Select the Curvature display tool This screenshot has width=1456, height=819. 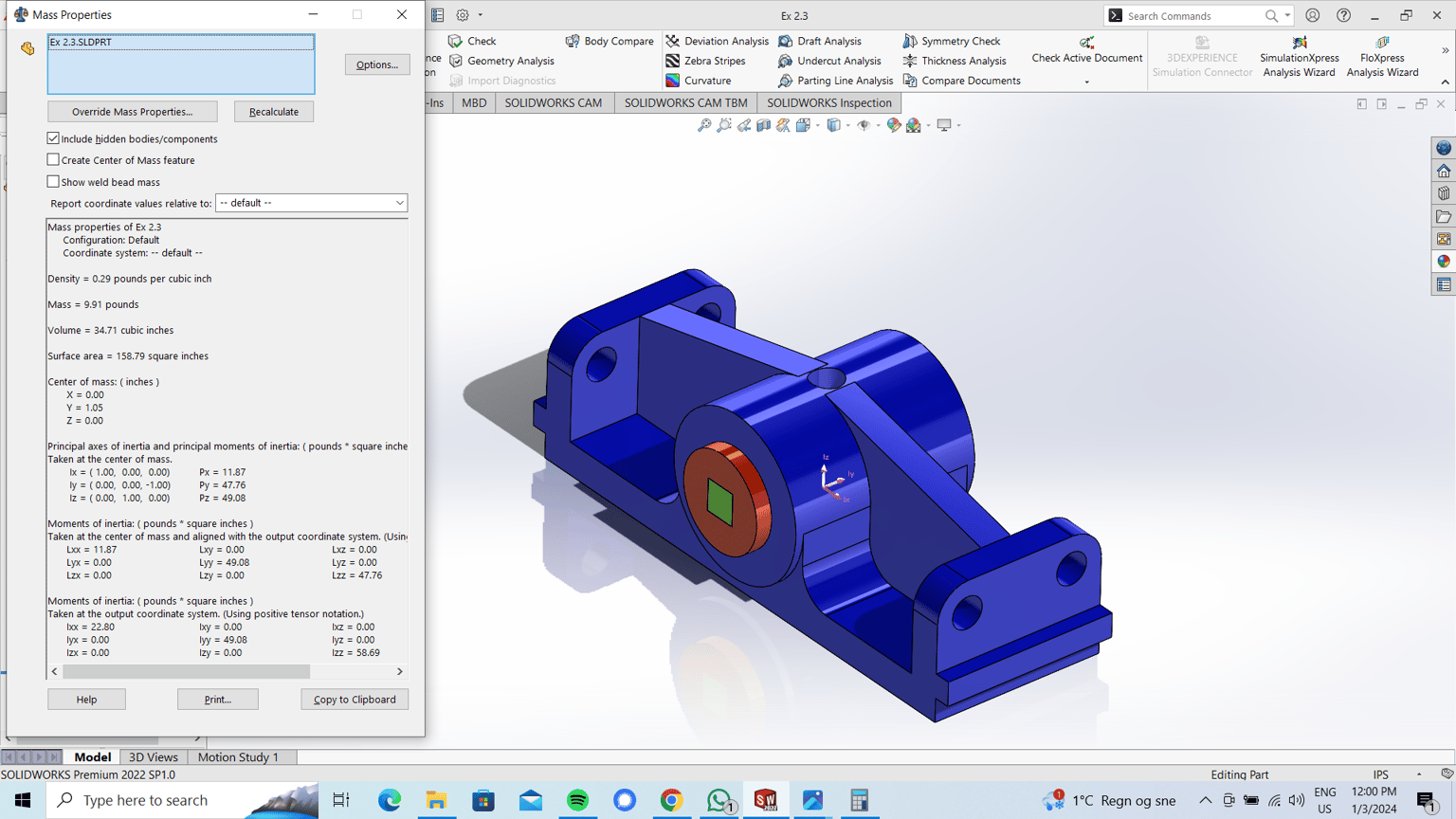(699, 81)
